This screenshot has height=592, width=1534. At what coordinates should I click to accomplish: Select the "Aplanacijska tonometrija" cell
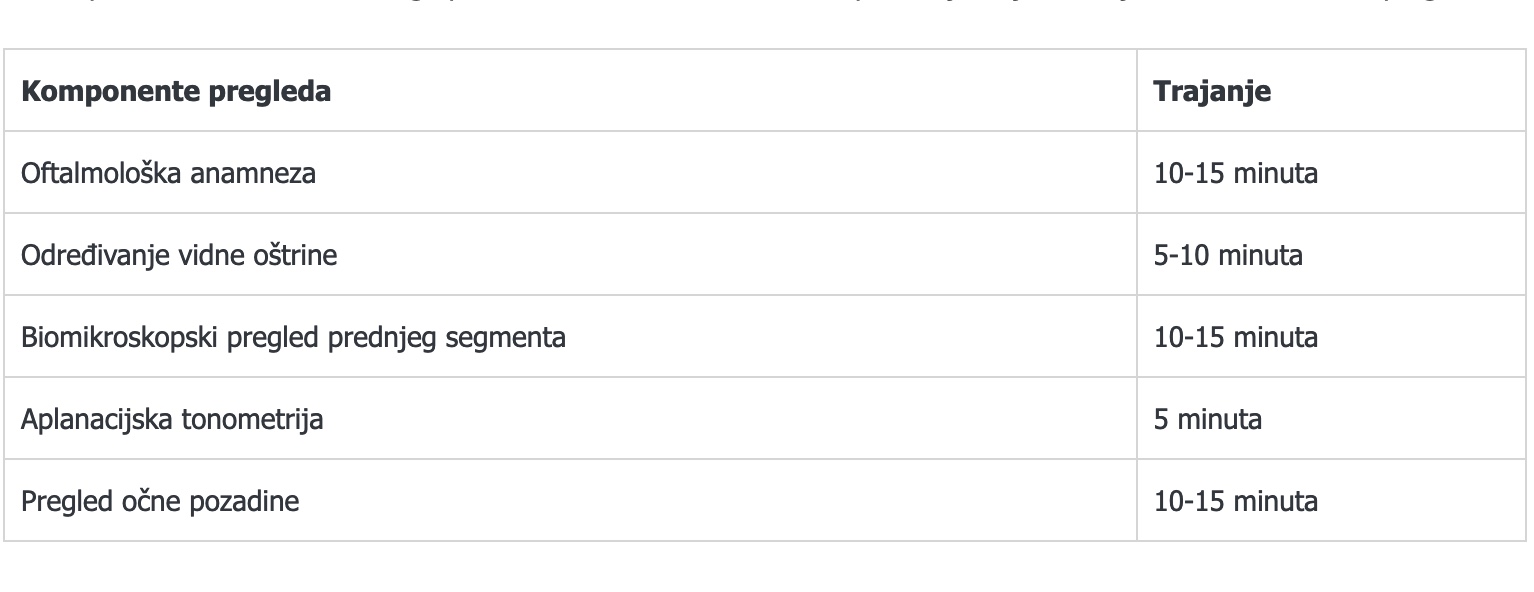(x=172, y=419)
